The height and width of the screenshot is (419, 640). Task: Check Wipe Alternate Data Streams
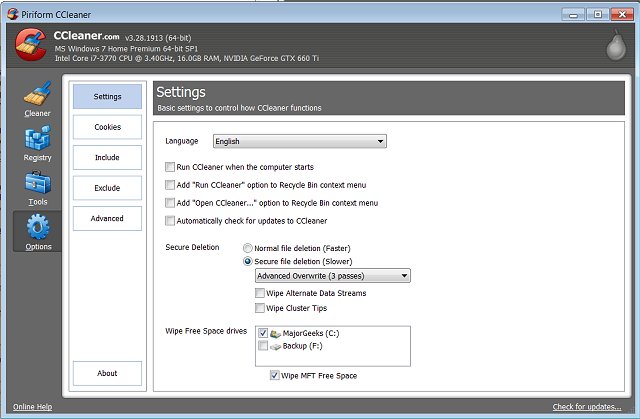(260, 293)
